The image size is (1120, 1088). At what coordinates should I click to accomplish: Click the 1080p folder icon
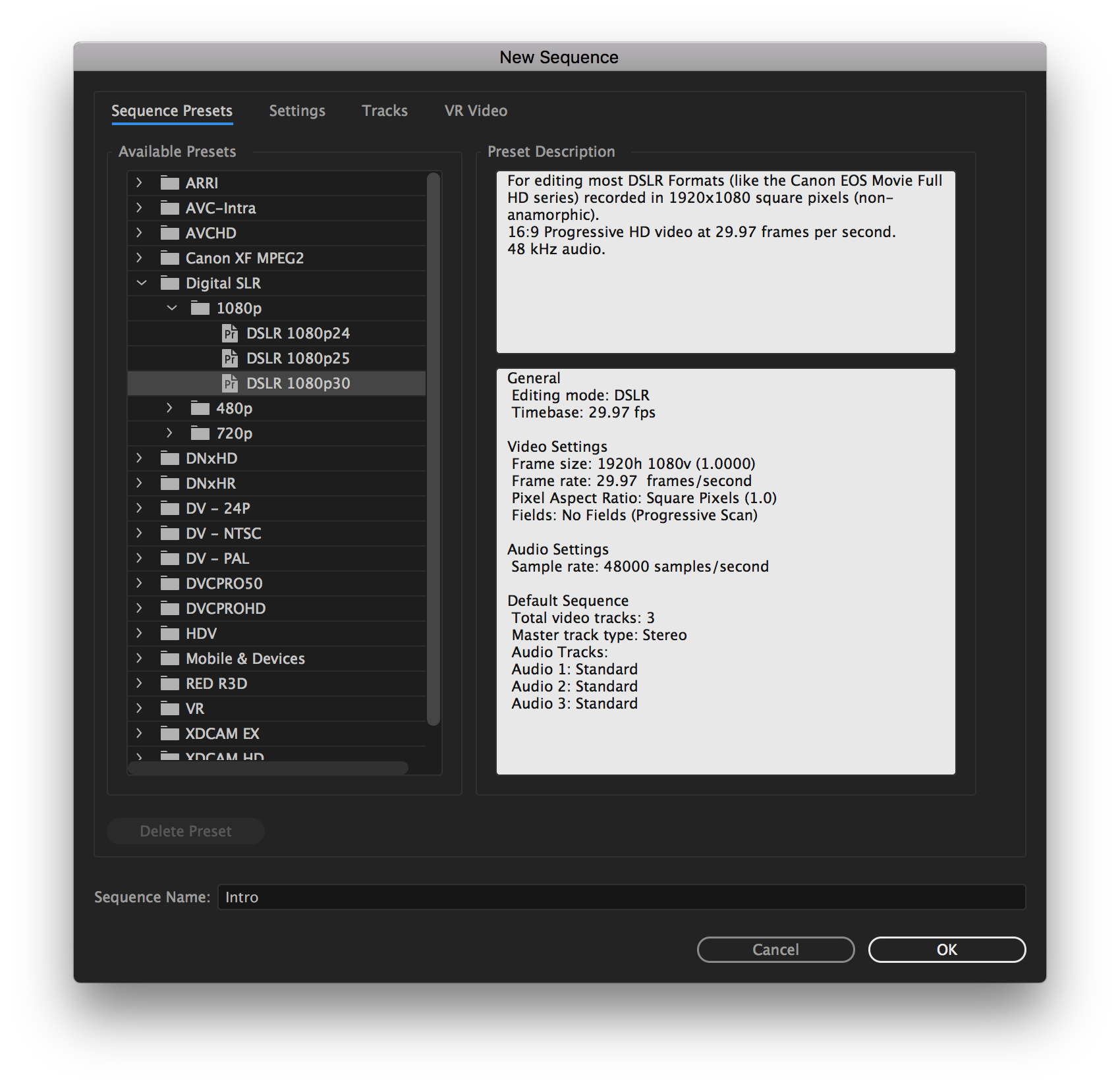click(x=200, y=308)
